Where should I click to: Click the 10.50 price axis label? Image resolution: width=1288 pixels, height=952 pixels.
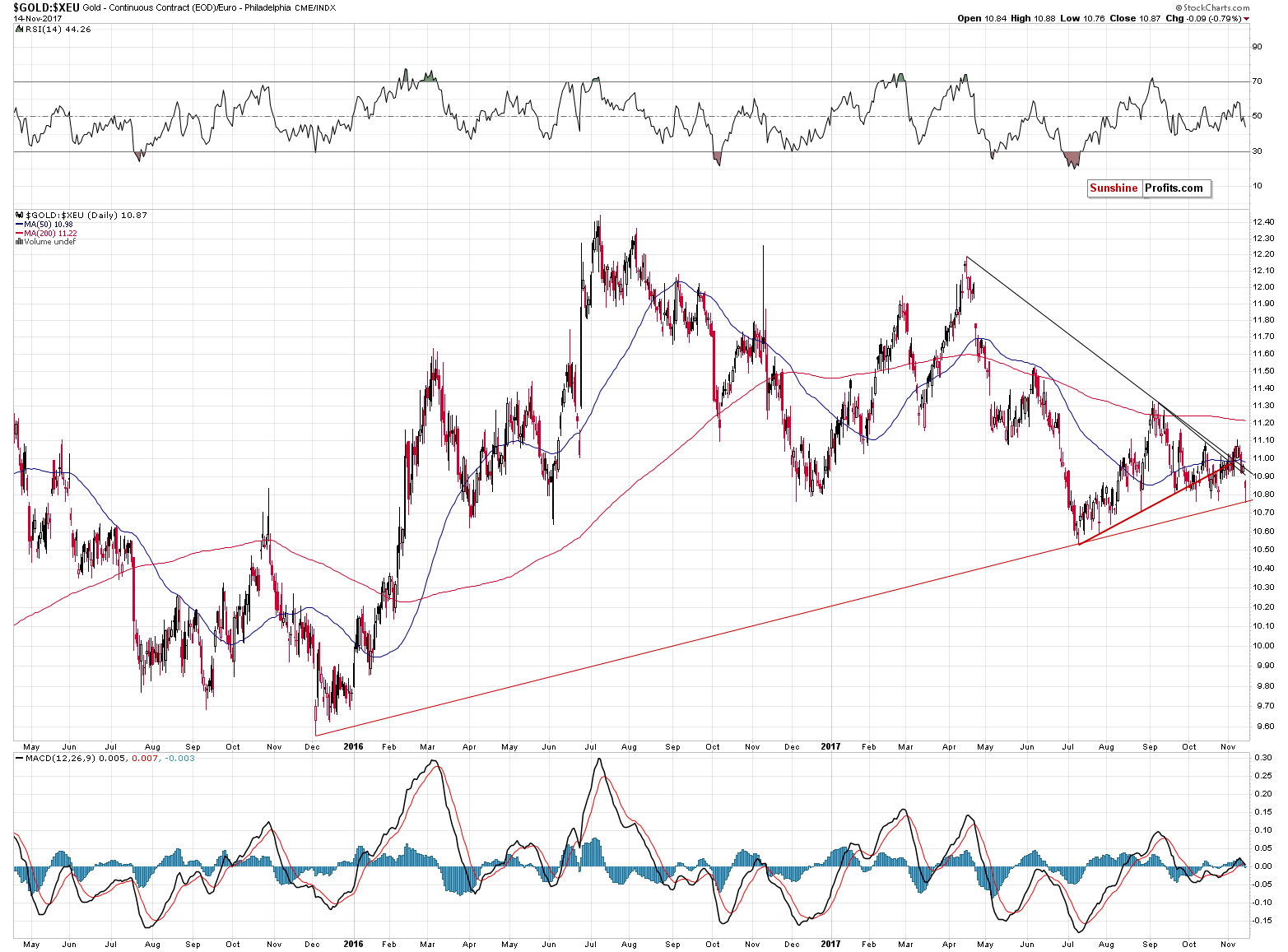(1263, 549)
